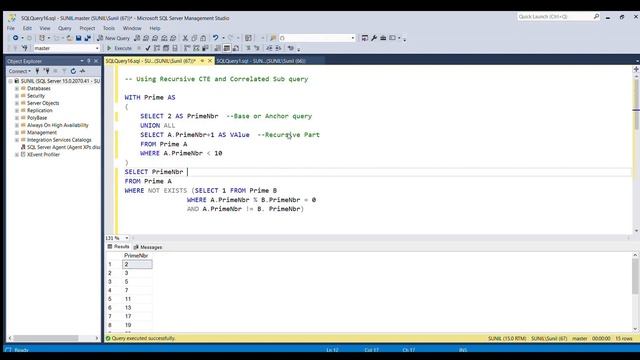Viewport: 640px width, 360px height.
Task: Expand the PolyBase node
Action: (x=17, y=118)
